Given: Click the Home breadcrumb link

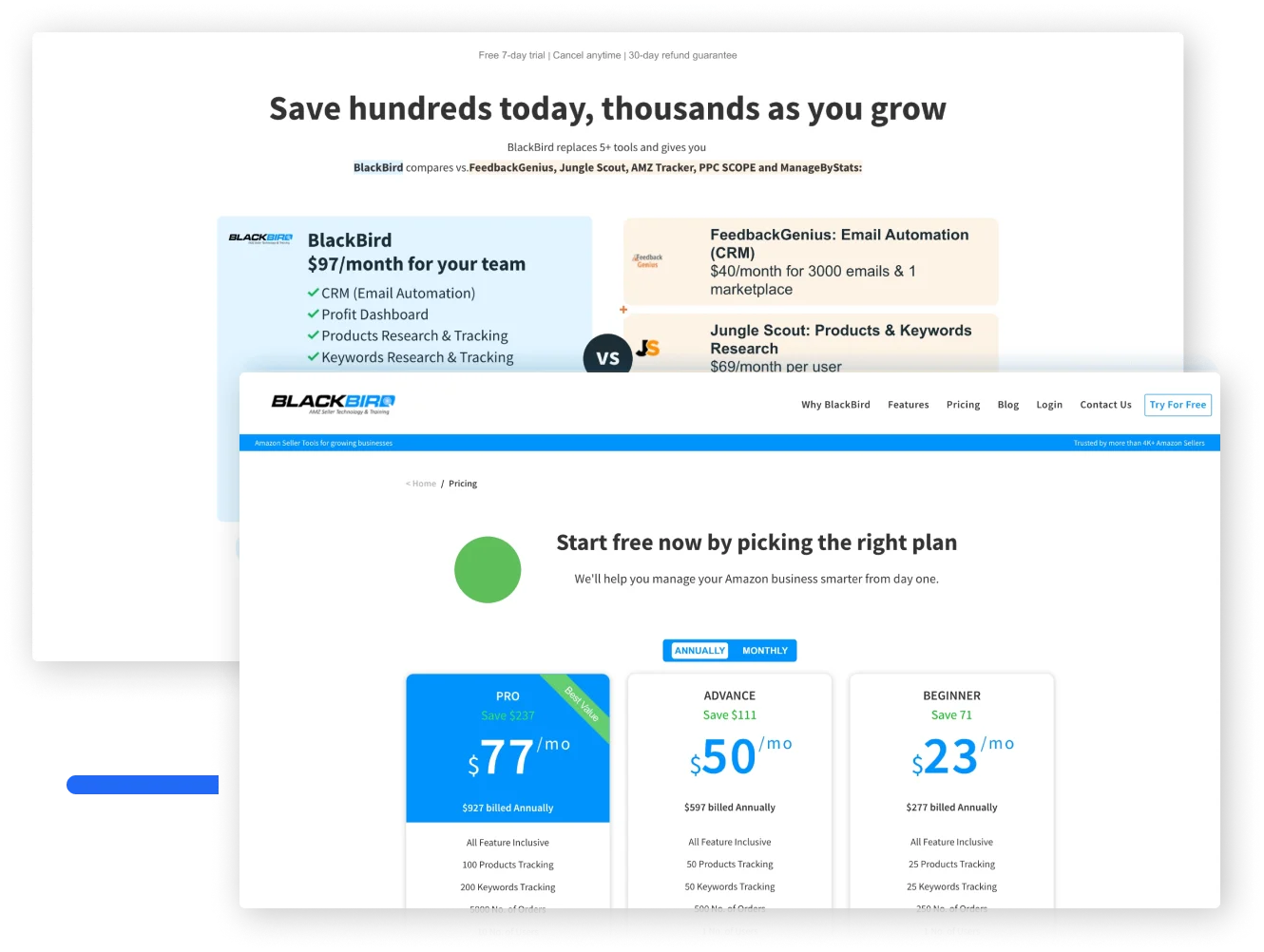Looking at the screenshot, I should click(423, 484).
